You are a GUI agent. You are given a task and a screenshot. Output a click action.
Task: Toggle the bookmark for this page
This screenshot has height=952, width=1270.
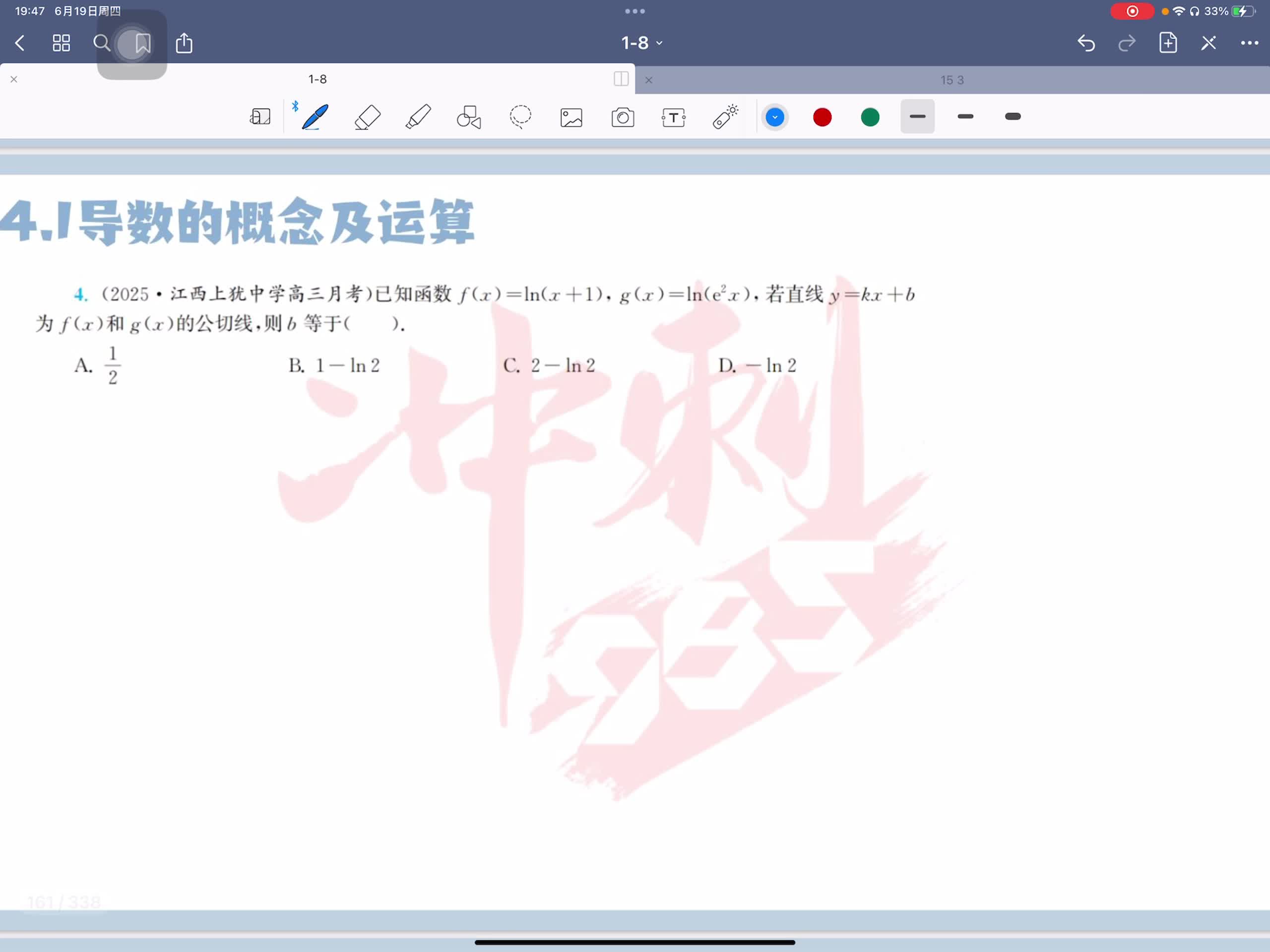(142, 43)
